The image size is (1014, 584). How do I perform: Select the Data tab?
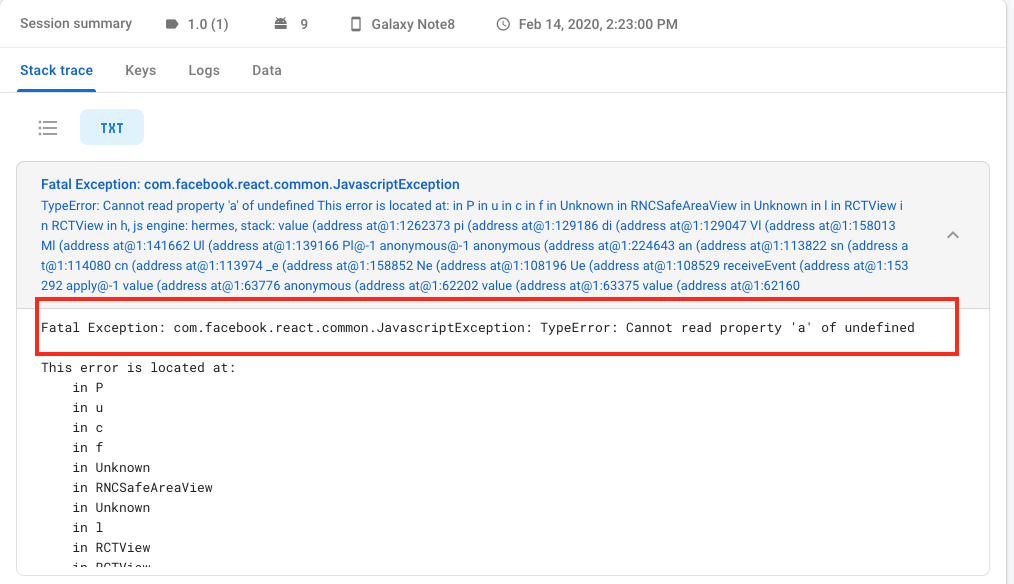click(x=267, y=71)
